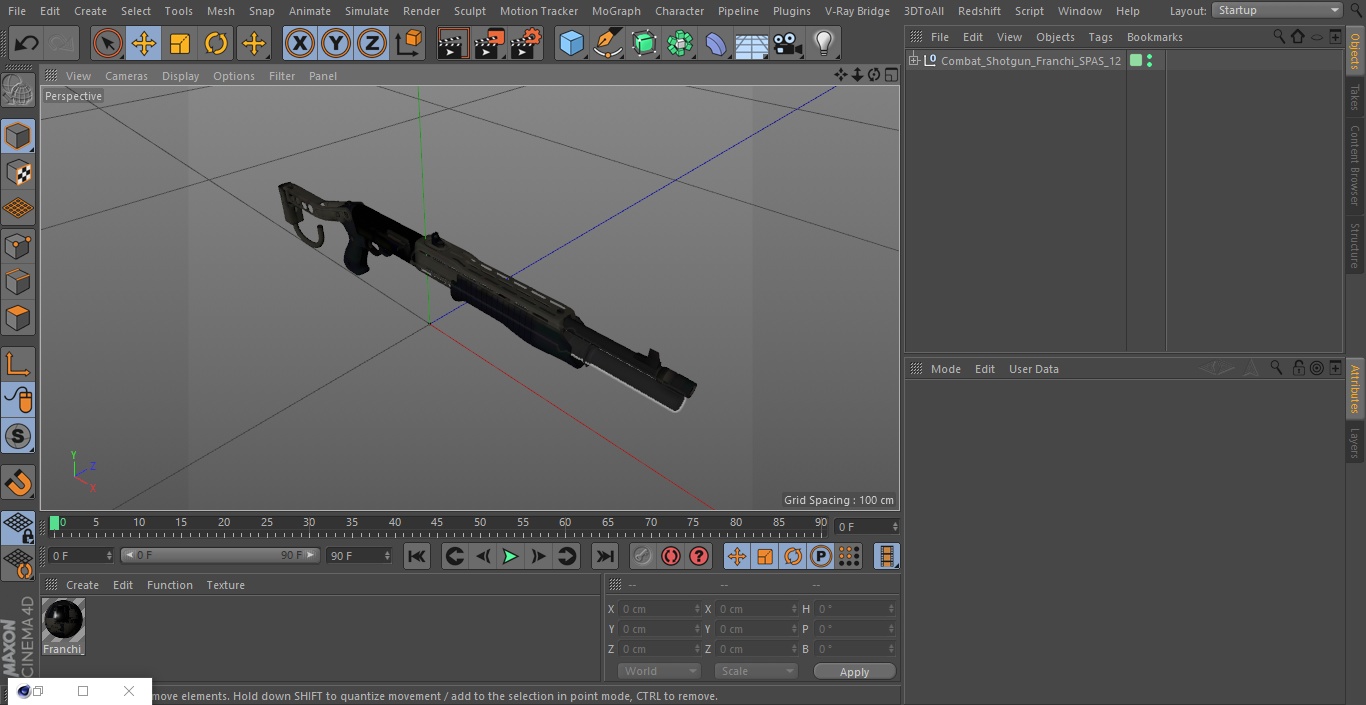Select the Live Selection tool
Viewport: 1366px width, 705px height.
[108, 44]
